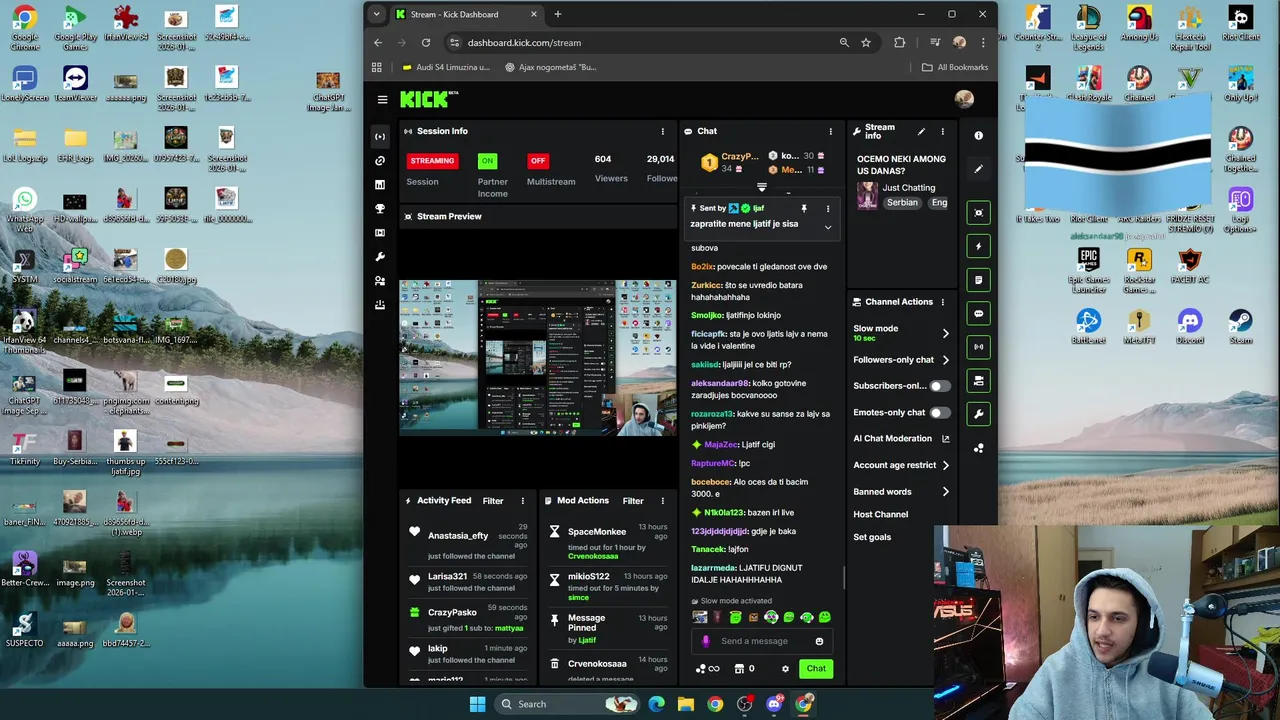Open the analytics bar chart sidebar icon
This screenshot has width=1280, height=720.
380,185
